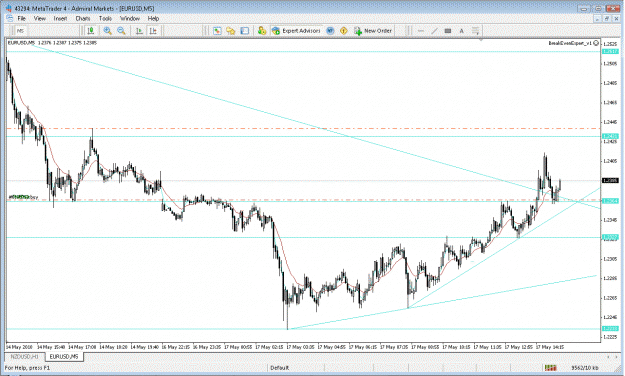Viewport: 625px width, 376px height.
Task: Open the Window menu
Action: tap(130, 18)
